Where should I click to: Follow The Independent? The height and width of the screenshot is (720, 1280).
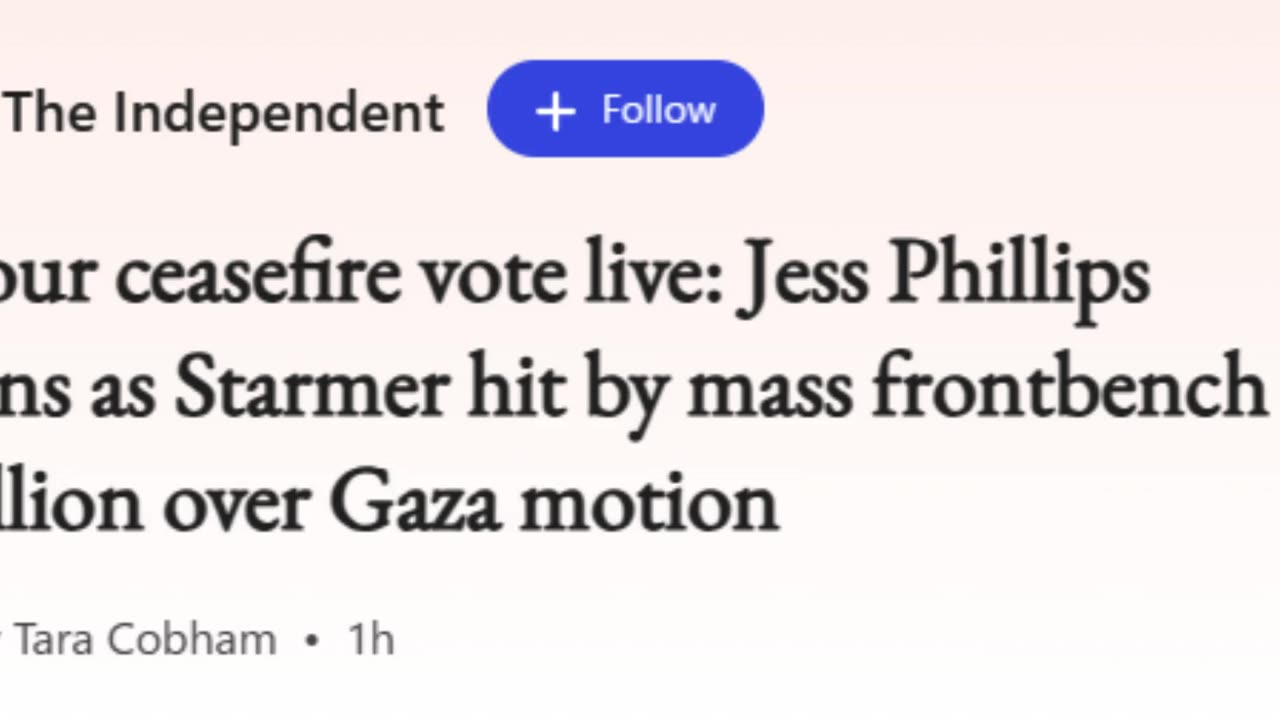click(x=625, y=109)
